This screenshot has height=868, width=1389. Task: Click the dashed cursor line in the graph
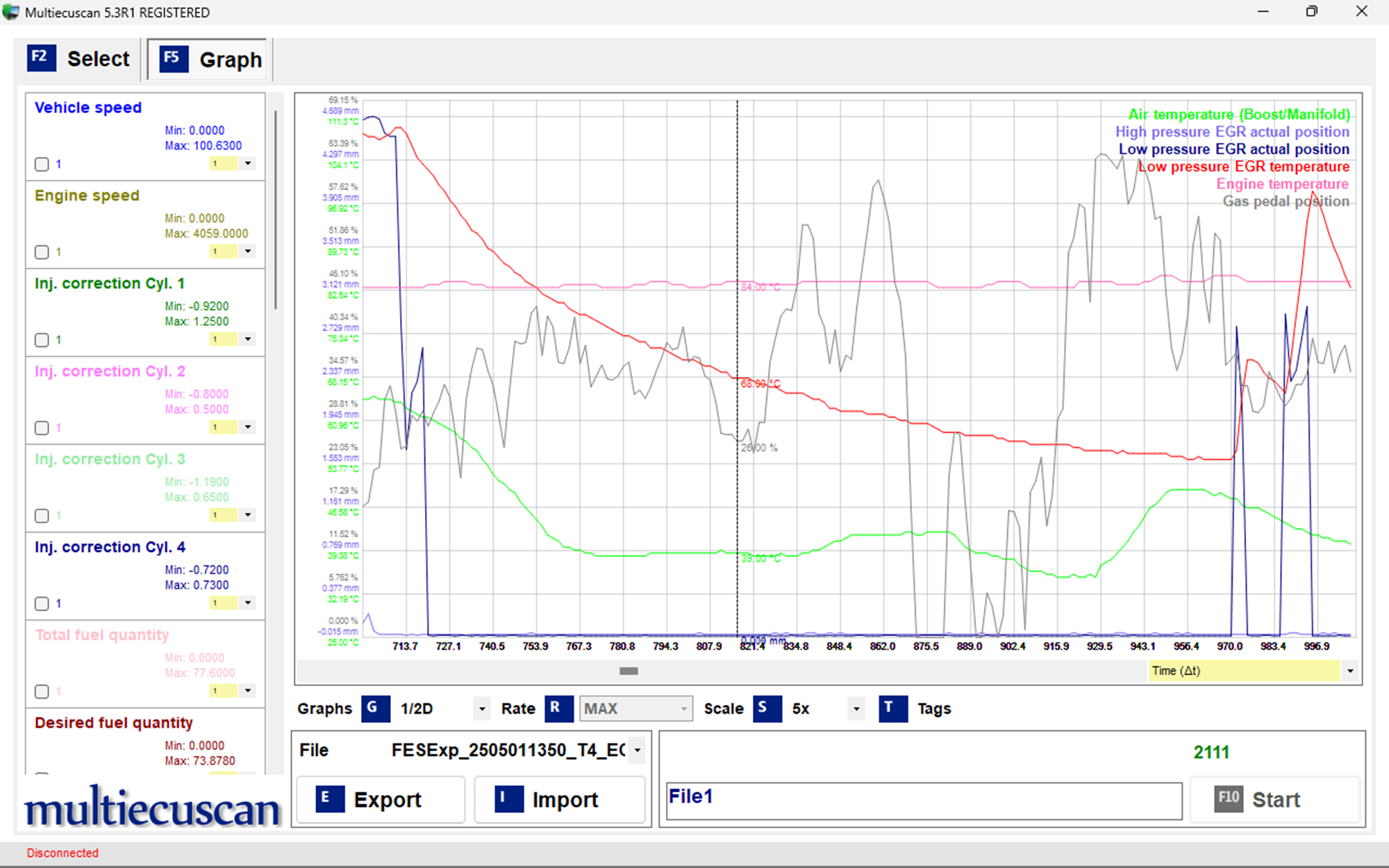[x=737, y=368]
